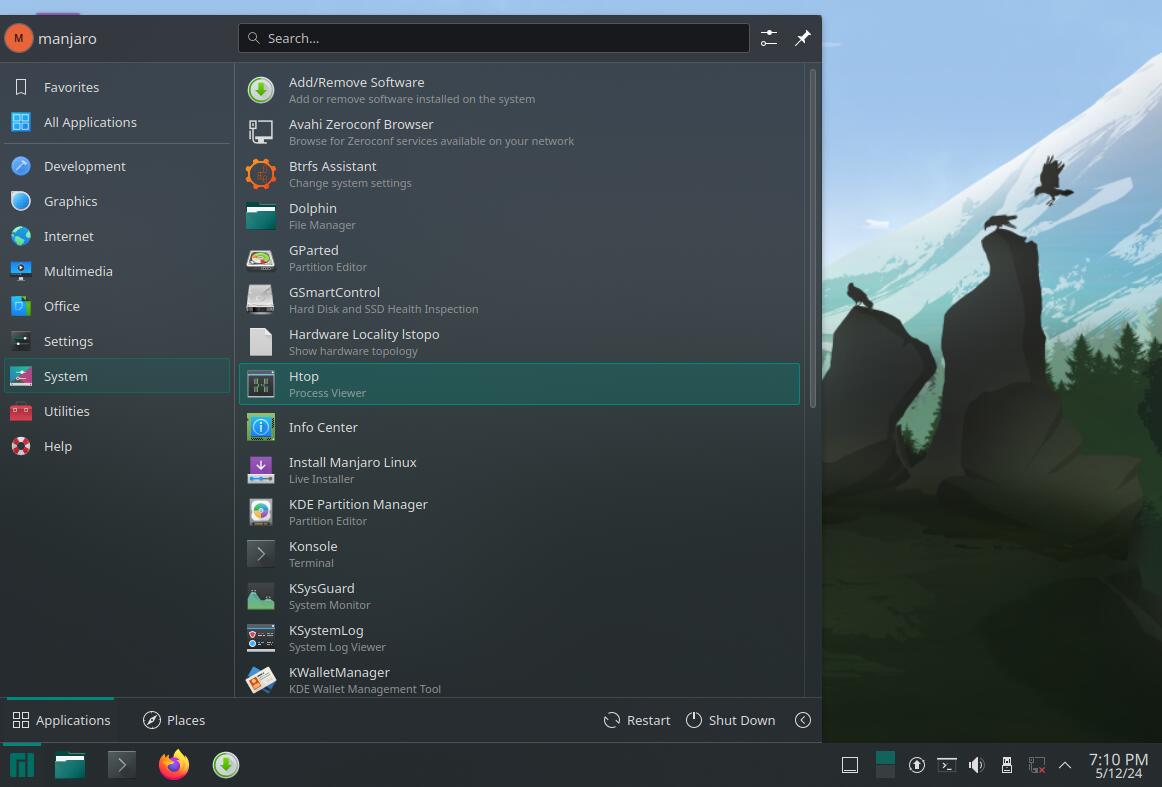Pin the application launcher open
The width and height of the screenshot is (1162, 787).
pyautogui.click(x=803, y=38)
